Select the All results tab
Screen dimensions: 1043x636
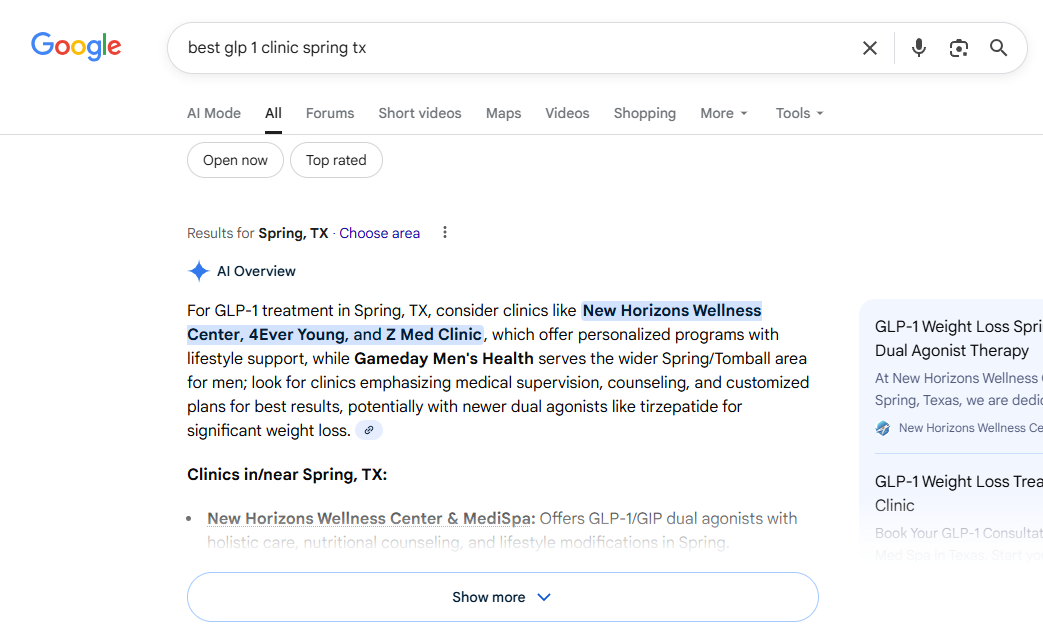pos(273,113)
